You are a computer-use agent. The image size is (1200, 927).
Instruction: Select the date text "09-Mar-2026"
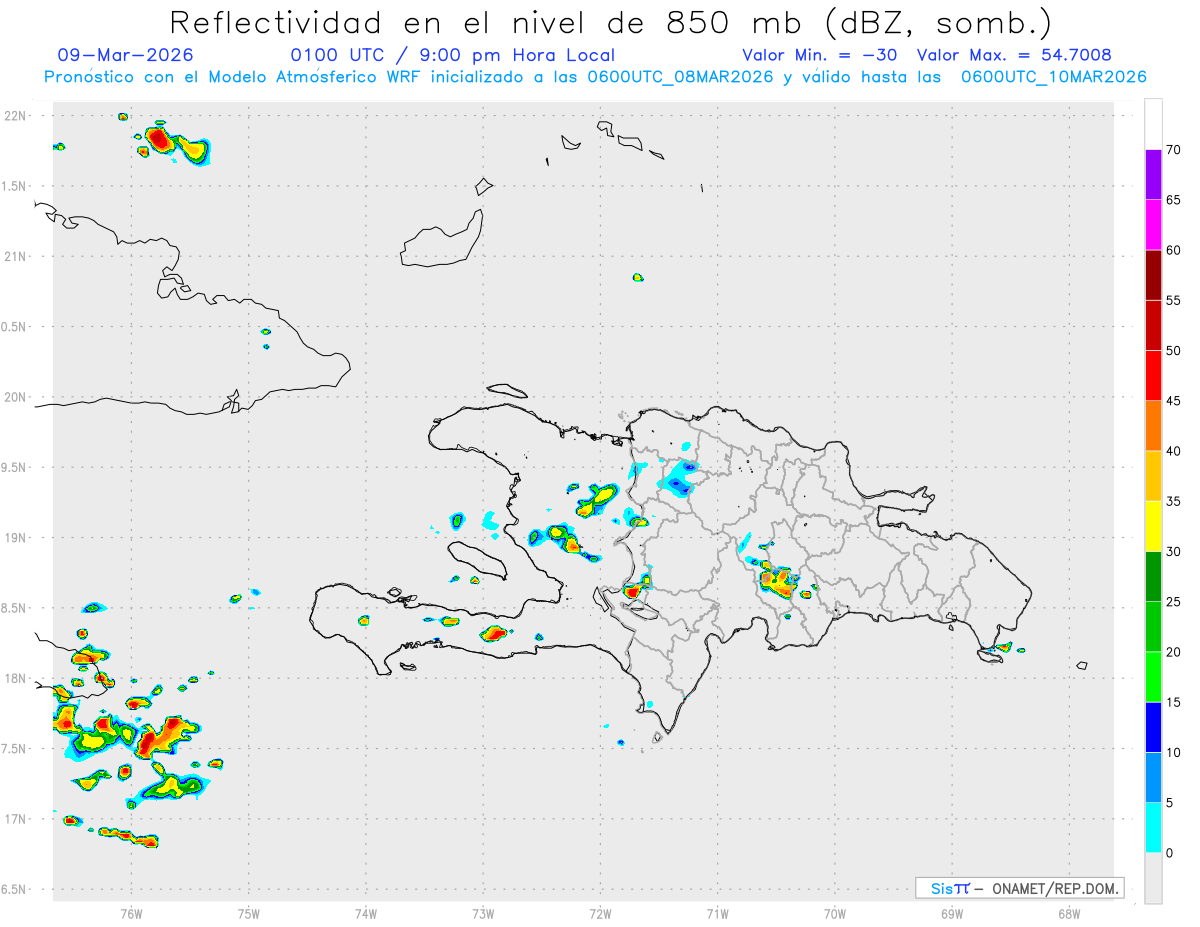[x=126, y=55]
